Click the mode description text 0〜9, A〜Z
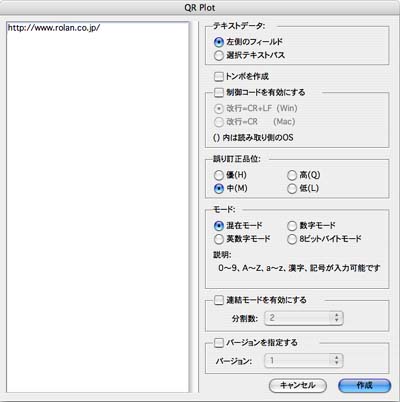This screenshot has width=400, height=402. [x=299, y=268]
